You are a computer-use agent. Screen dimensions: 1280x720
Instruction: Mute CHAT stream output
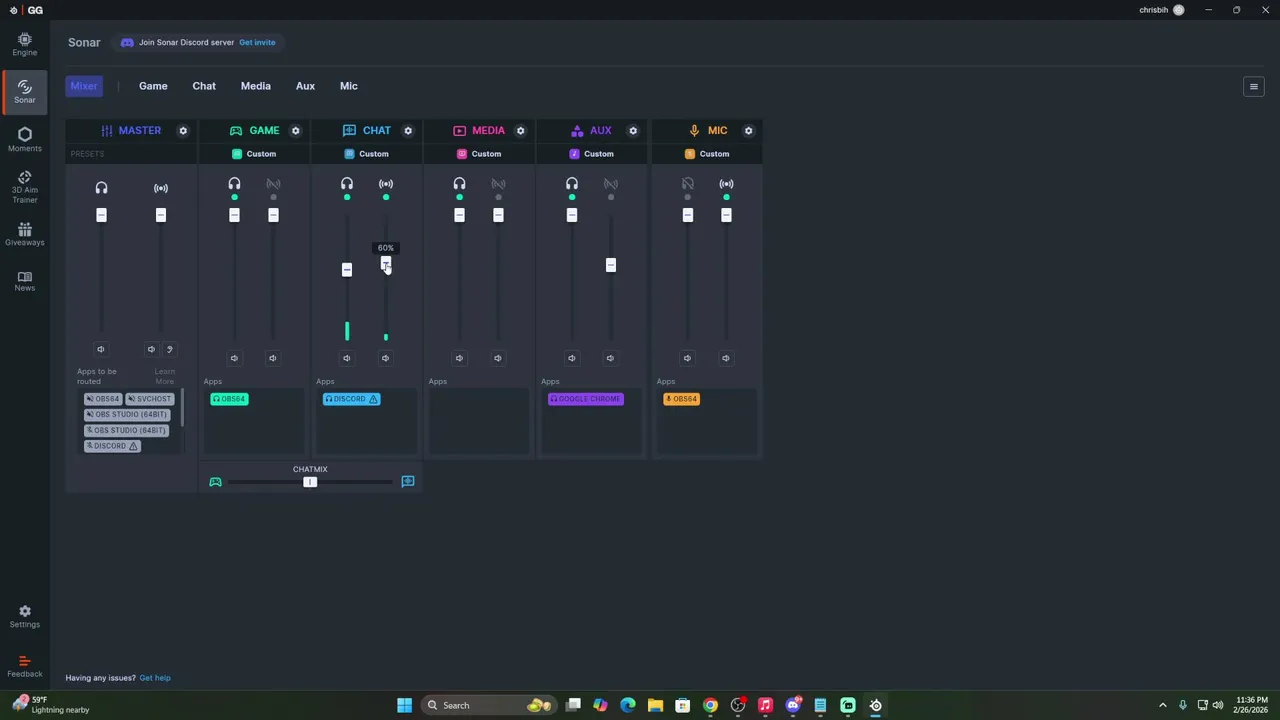coord(385,358)
